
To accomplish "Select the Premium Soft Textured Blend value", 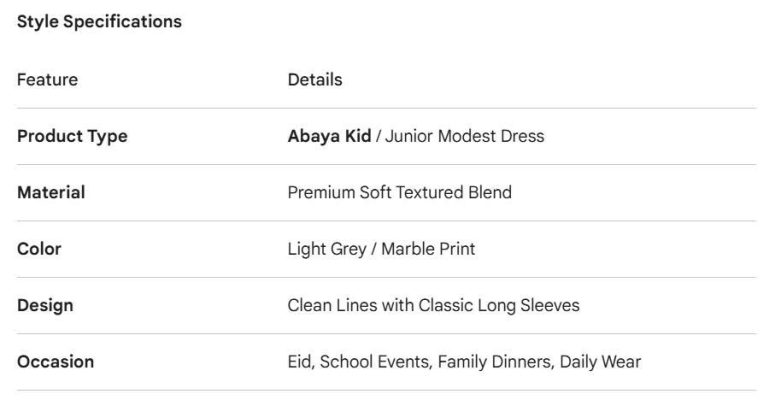I will click(x=399, y=192).
